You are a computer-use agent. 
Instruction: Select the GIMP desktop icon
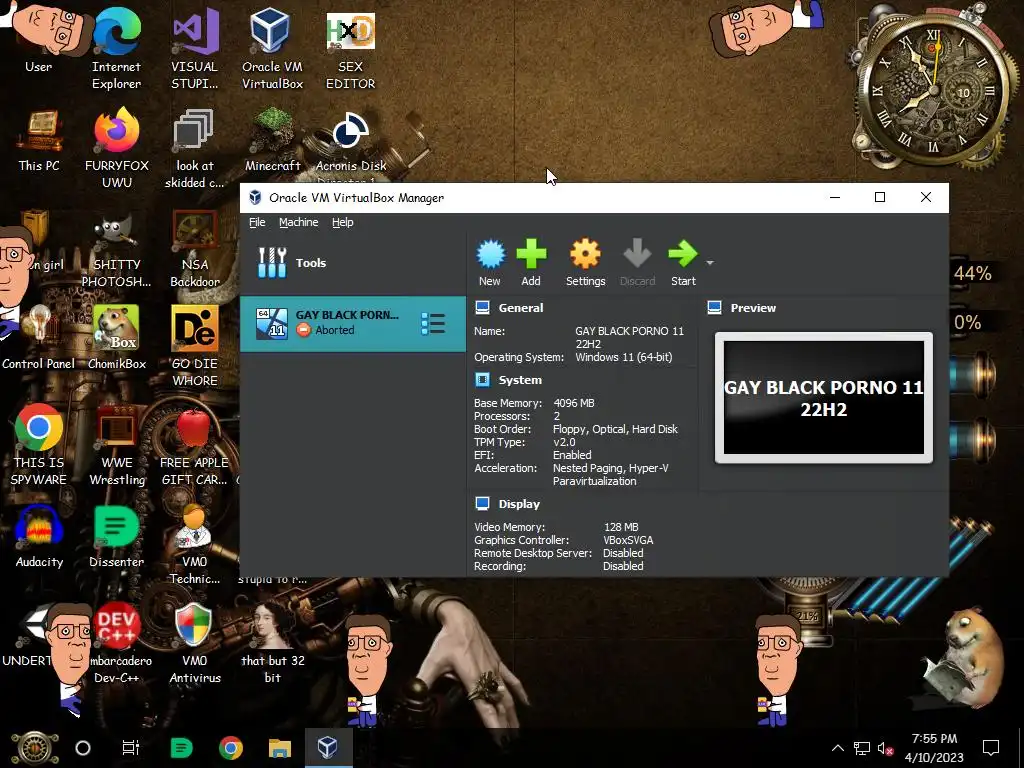click(x=117, y=251)
